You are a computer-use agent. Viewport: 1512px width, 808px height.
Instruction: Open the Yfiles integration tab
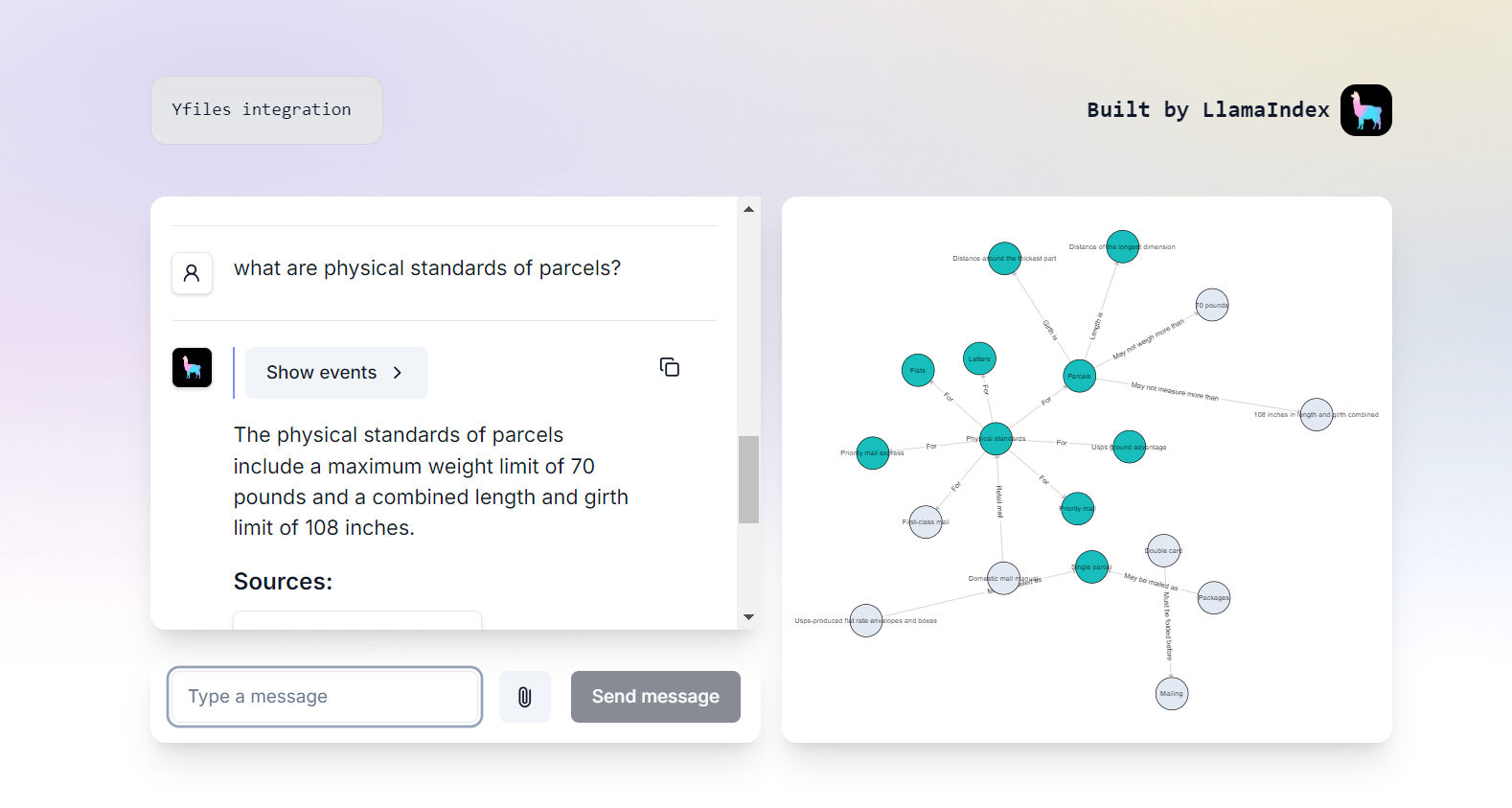click(x=265, y=109)
